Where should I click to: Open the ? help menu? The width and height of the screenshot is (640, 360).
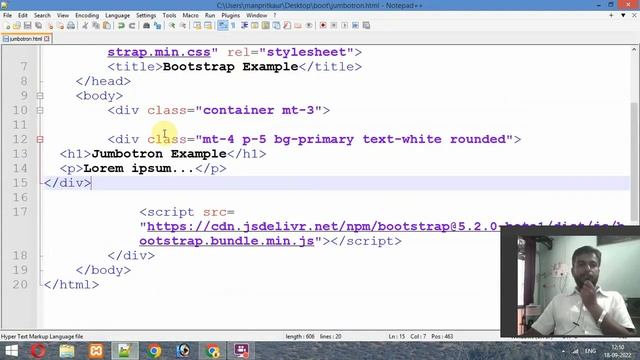(x=275, y=15)
